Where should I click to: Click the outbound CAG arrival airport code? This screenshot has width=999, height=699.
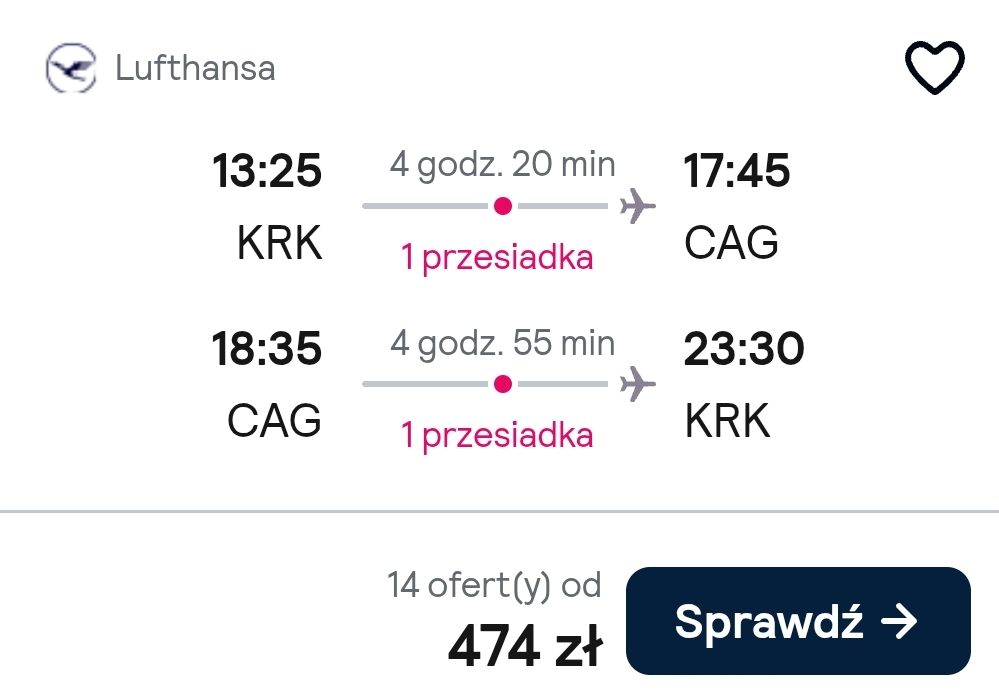(731, 243)
